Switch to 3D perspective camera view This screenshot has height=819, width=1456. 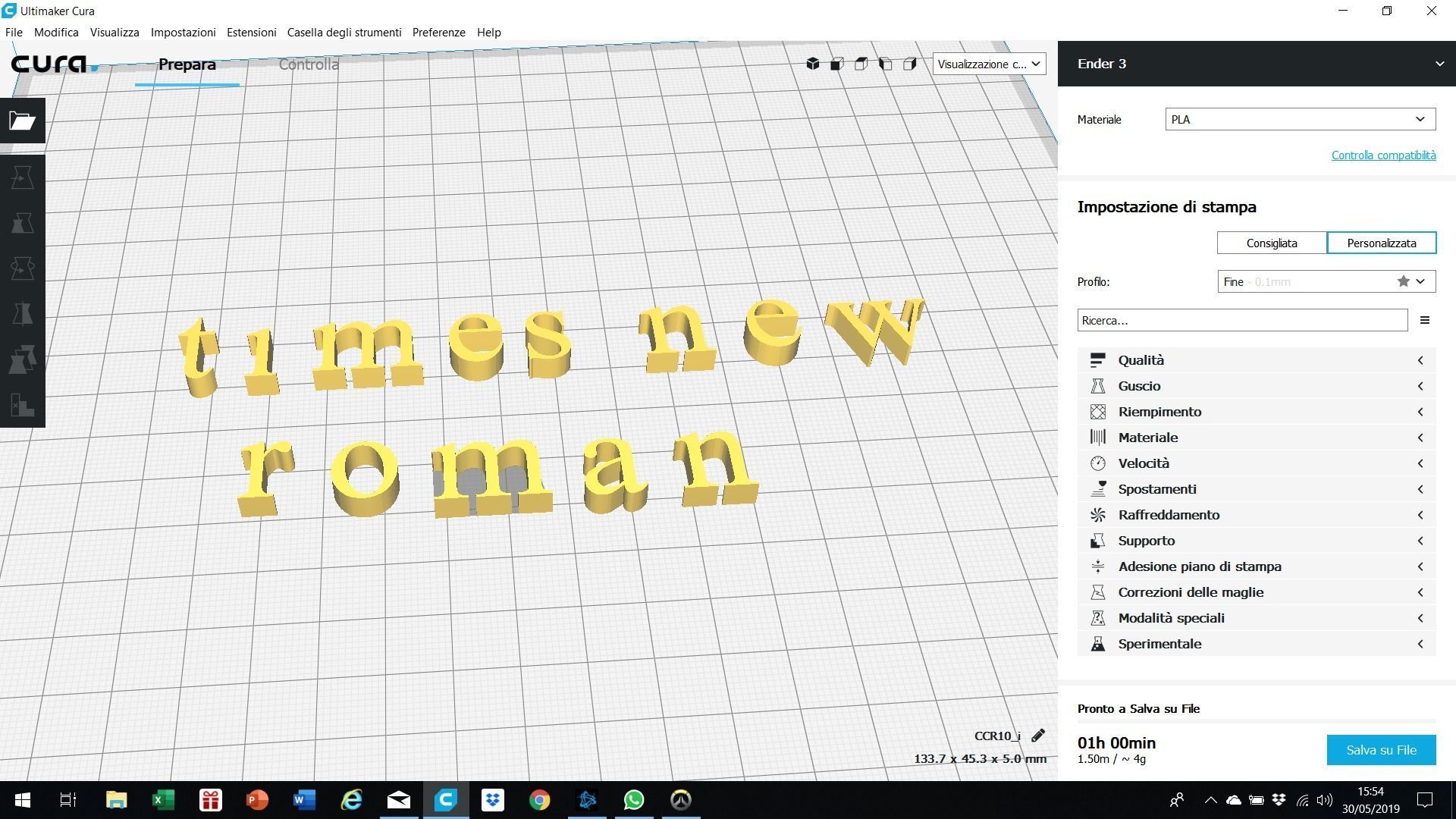click(x=813, y=64)
